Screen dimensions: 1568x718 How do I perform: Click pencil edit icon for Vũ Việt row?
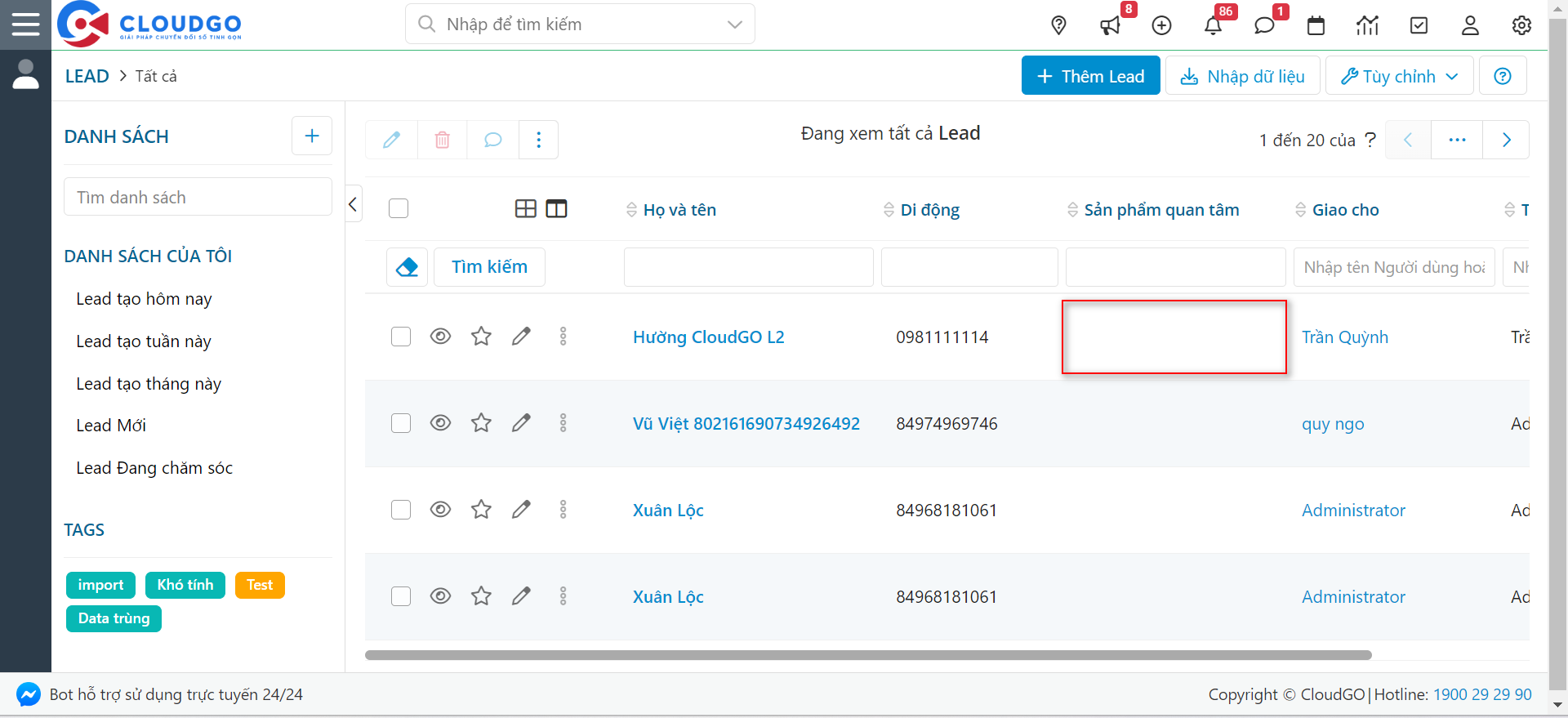(x=521, y=423)
